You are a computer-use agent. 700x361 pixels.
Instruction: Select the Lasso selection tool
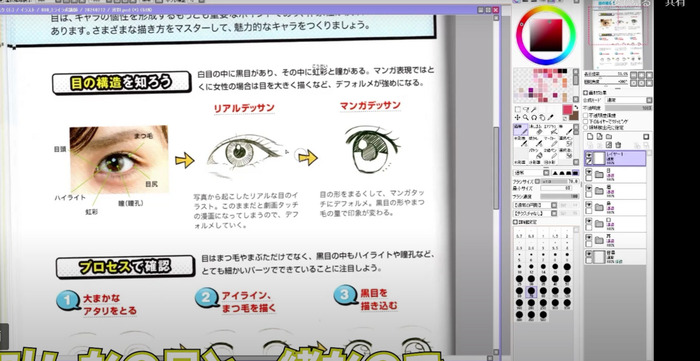pyautogui.click(x=525, y=109)
